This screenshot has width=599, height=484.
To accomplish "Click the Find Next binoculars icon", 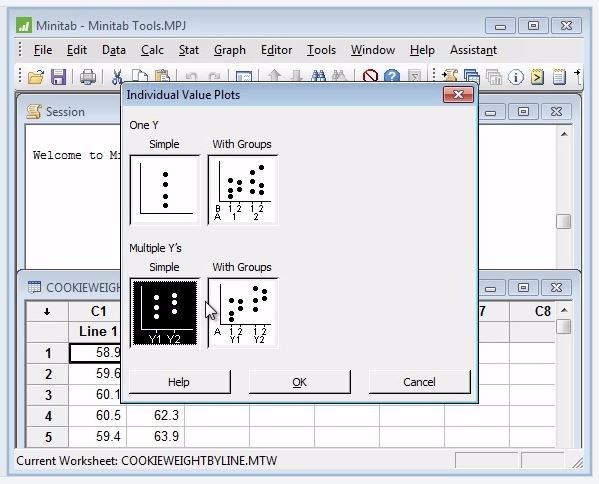I will coord(339,76).
